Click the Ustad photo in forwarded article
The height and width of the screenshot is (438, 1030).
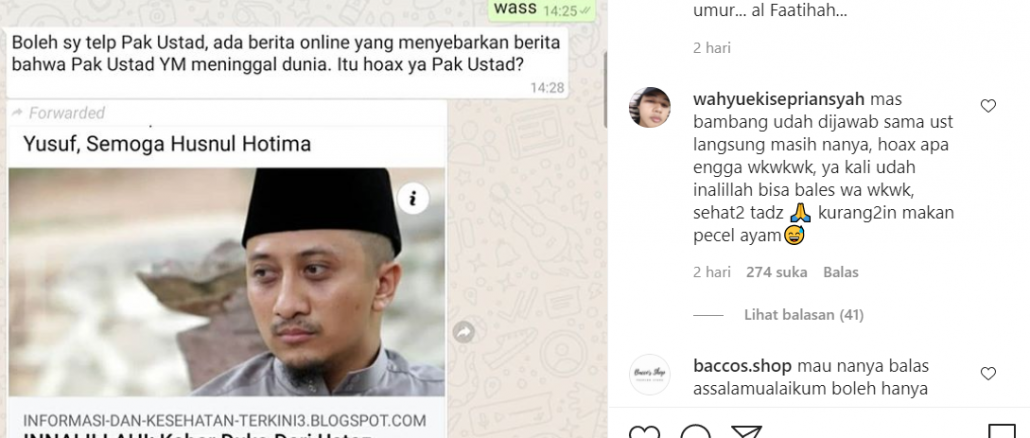pyautogui.click(x=227, y=282)
